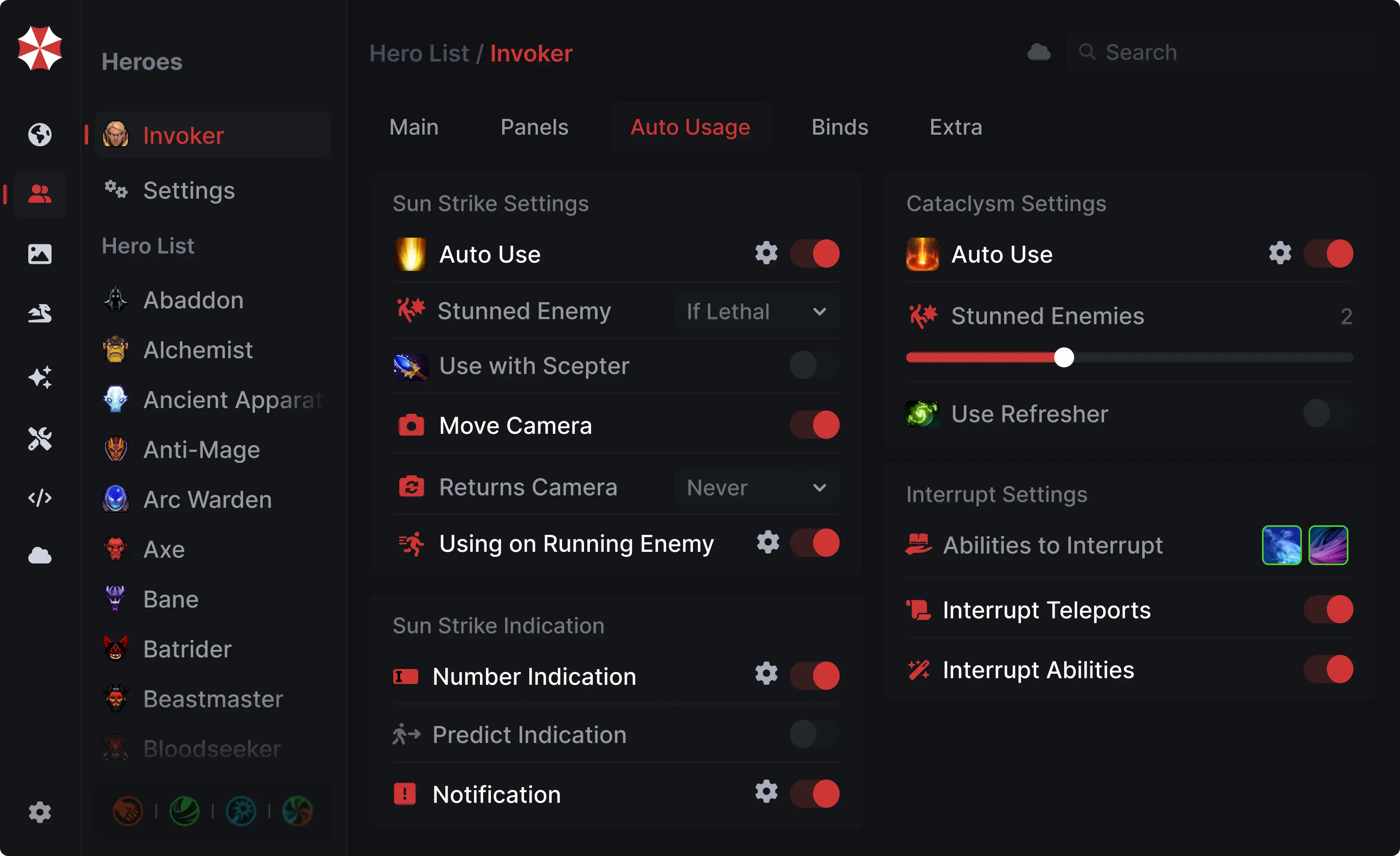
Task: Disable the Interrupt Teleports toggle
Action: tap(1328, 610)
